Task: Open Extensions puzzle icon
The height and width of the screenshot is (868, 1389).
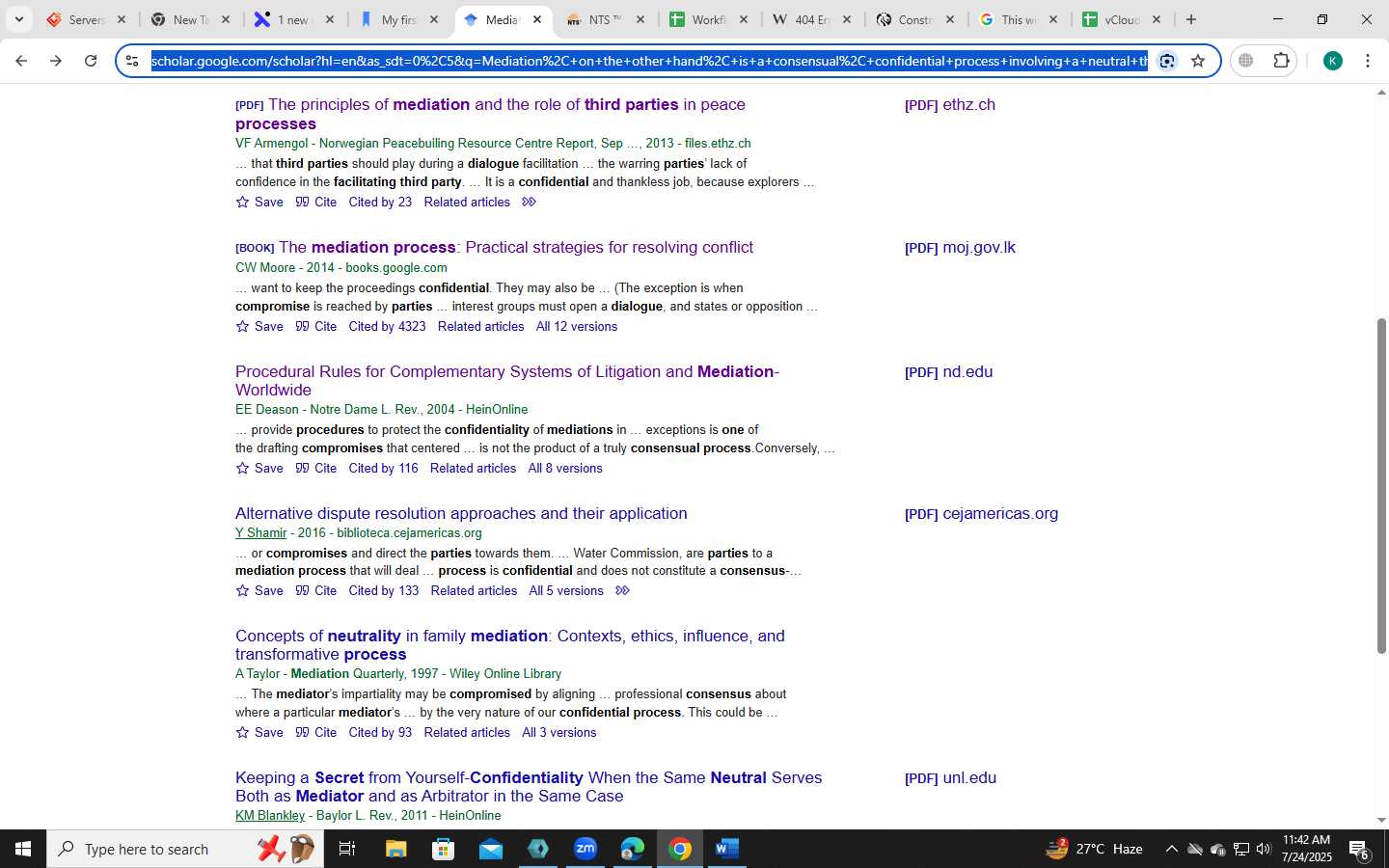Action: [x=1281, y=61]
